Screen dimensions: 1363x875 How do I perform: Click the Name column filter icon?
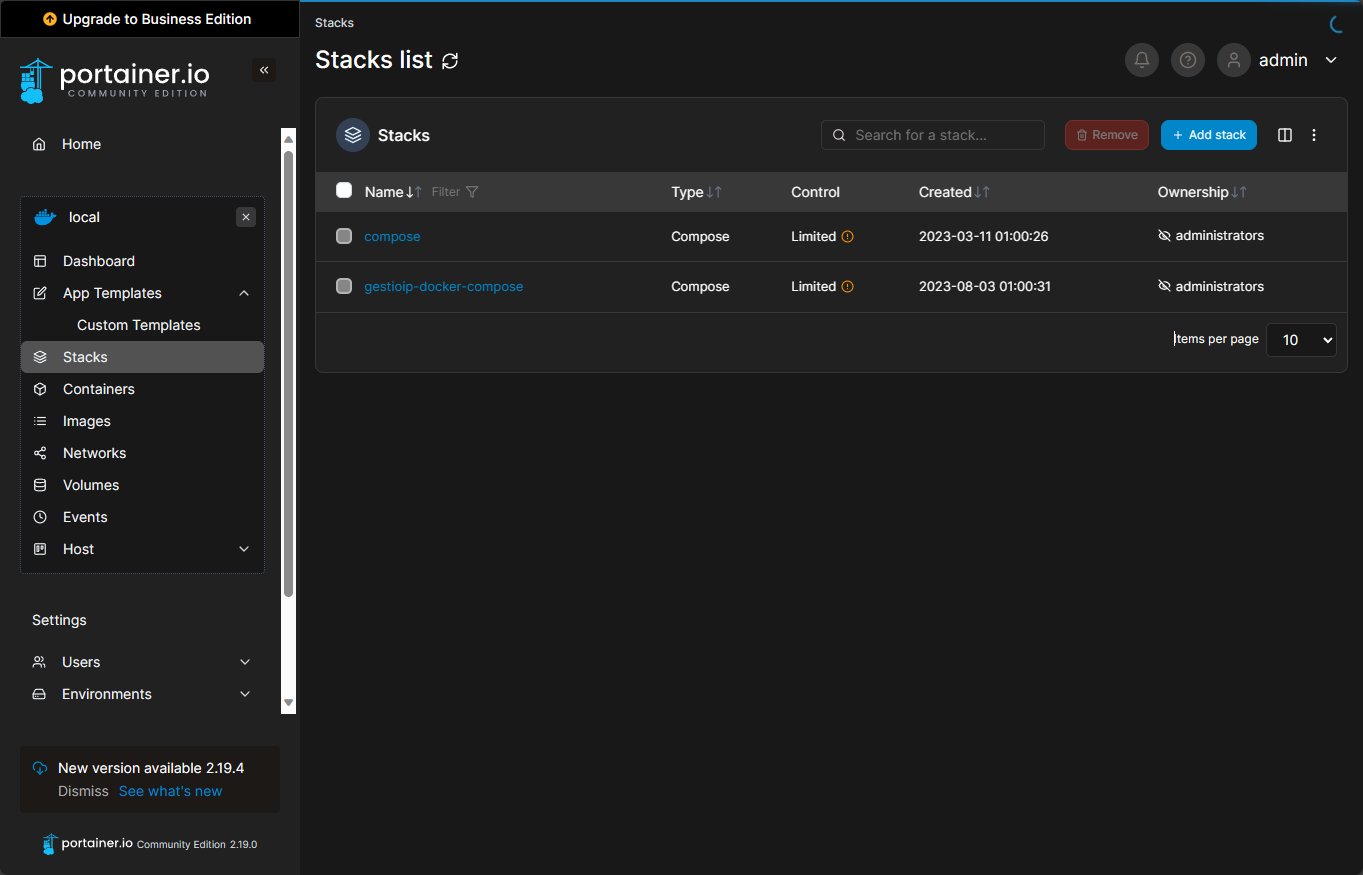click(472, 192)
